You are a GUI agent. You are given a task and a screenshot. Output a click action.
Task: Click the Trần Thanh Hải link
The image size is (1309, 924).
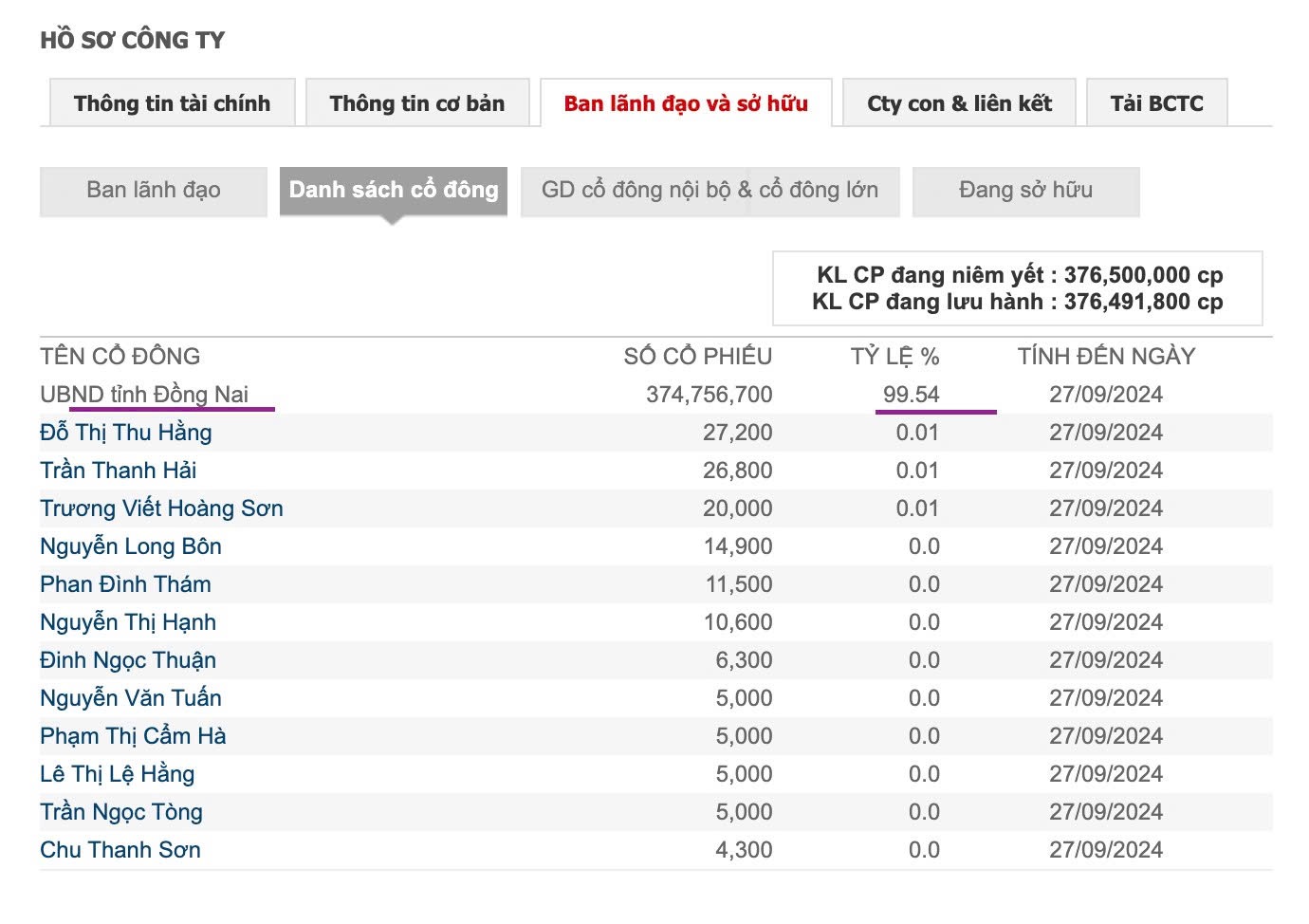(x=119, y=471)
